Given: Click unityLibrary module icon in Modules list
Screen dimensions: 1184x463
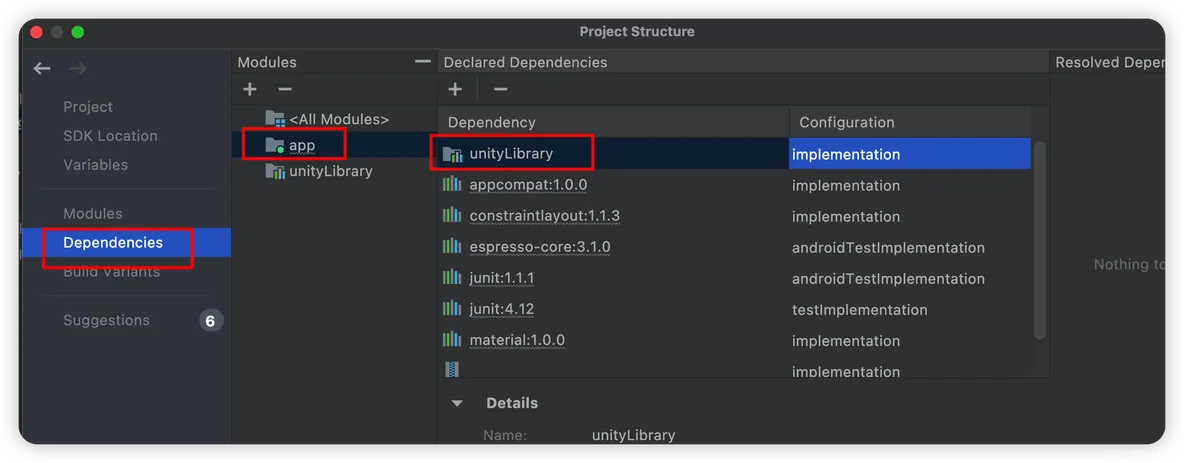Looking at the screenshot, I should pyautogui.click(x=275, y=171).
